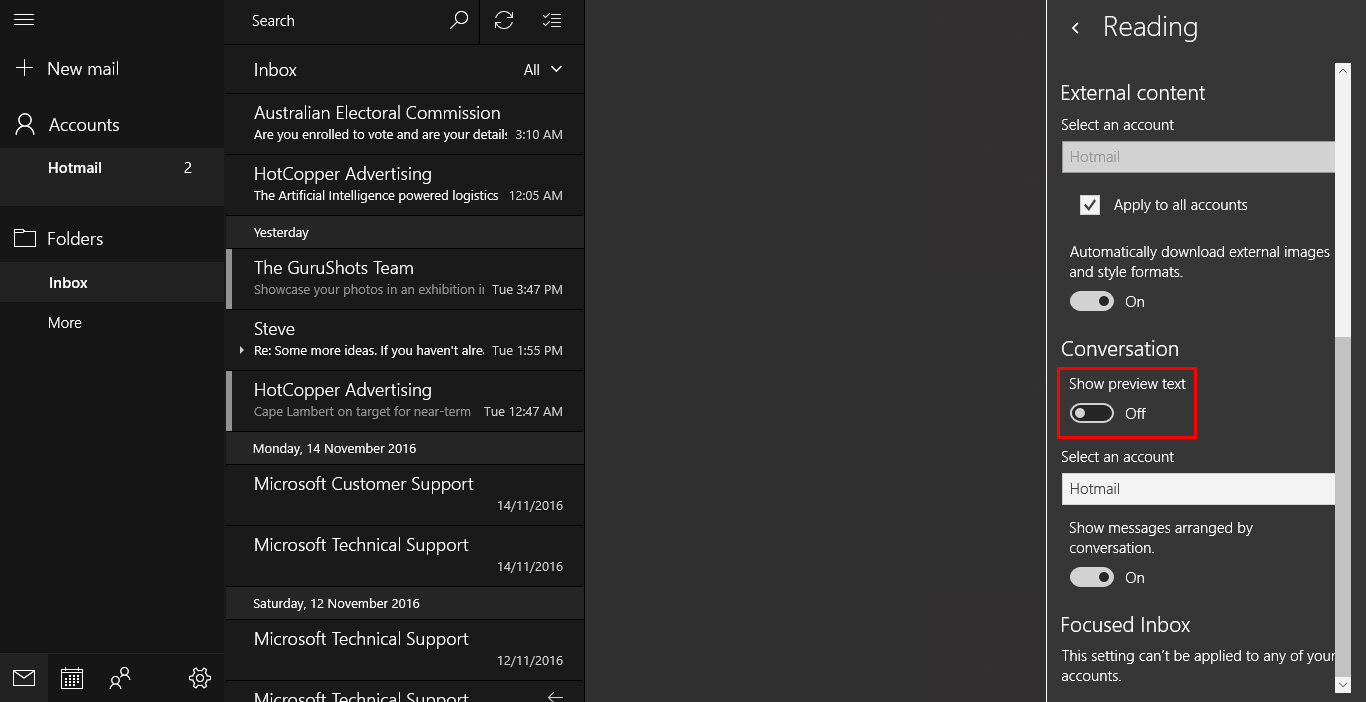Open Microsoft Technical Support email dated 14/11/2016

405,555
